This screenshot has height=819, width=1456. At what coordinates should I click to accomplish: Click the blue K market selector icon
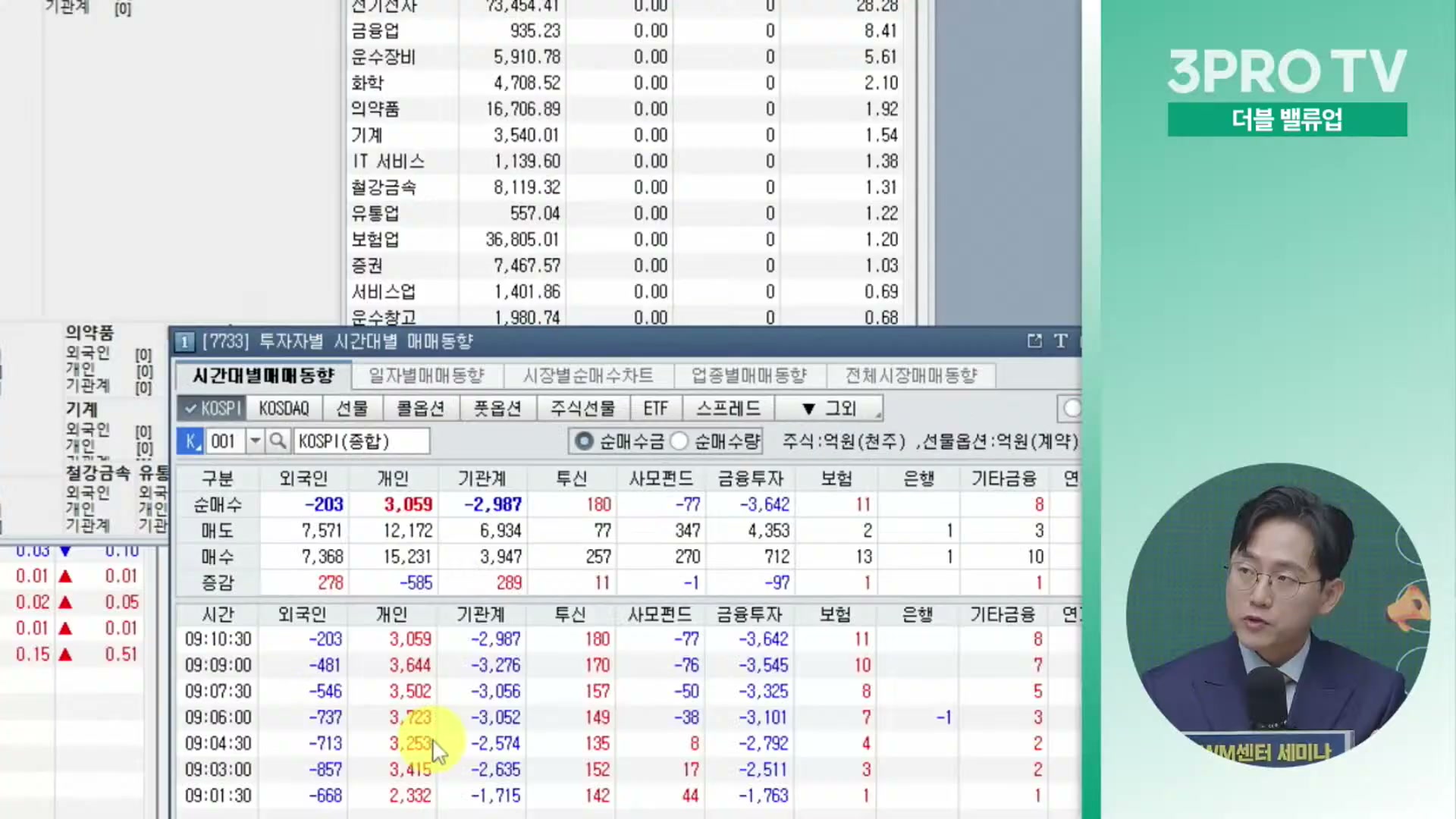(x=190, y=441)
